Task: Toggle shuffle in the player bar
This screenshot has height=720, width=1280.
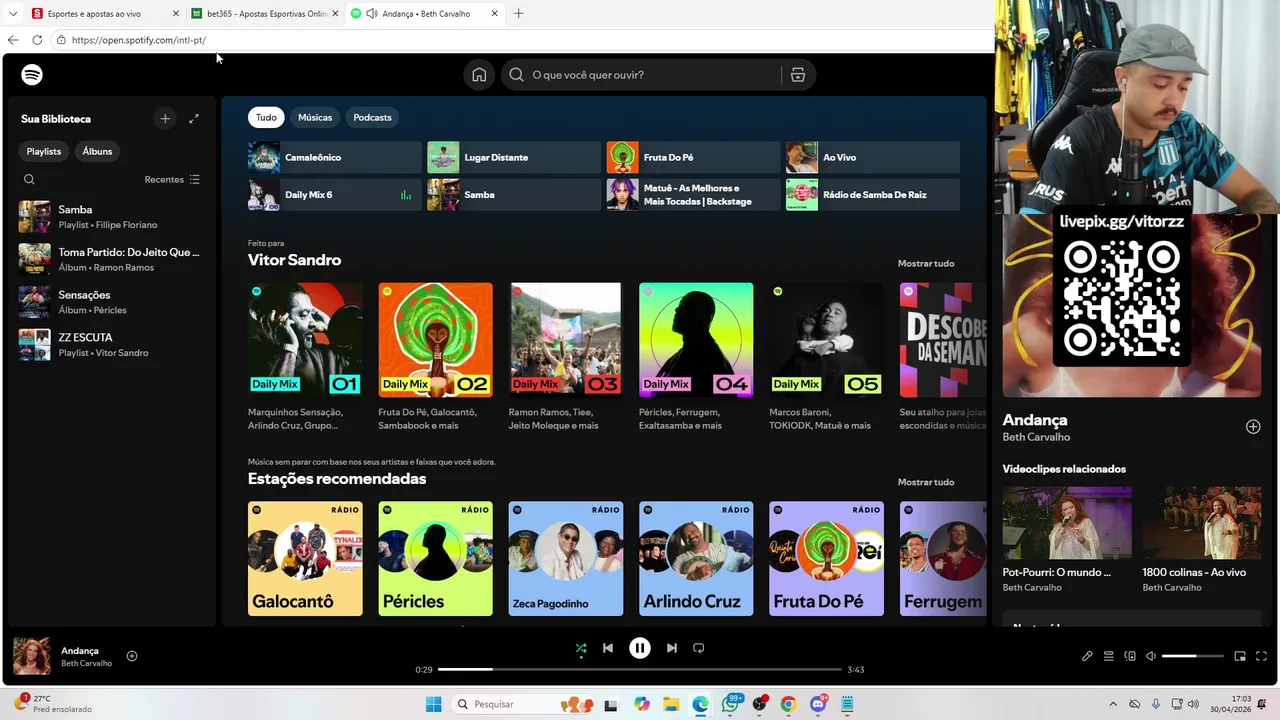Action: [581, 648]
